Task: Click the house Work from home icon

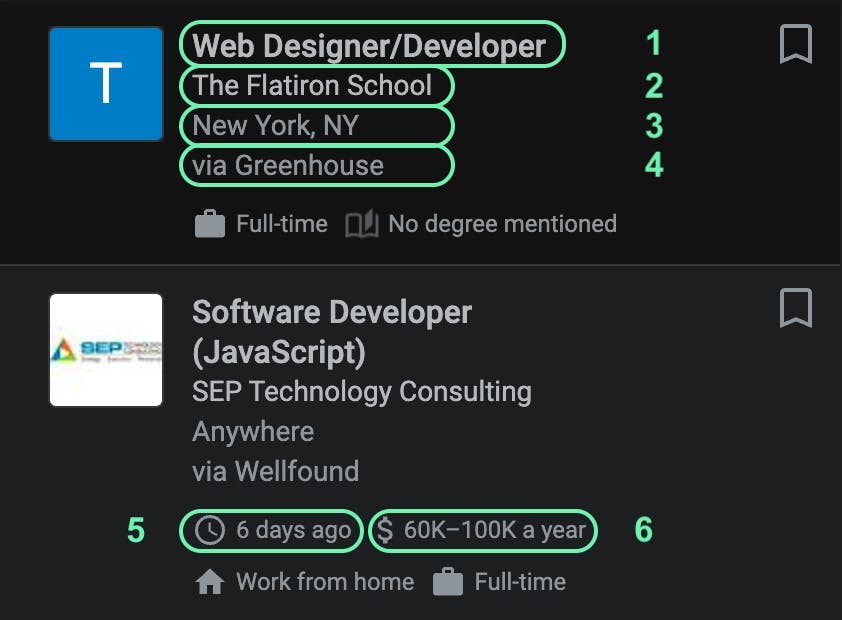Action: (209, 582)
